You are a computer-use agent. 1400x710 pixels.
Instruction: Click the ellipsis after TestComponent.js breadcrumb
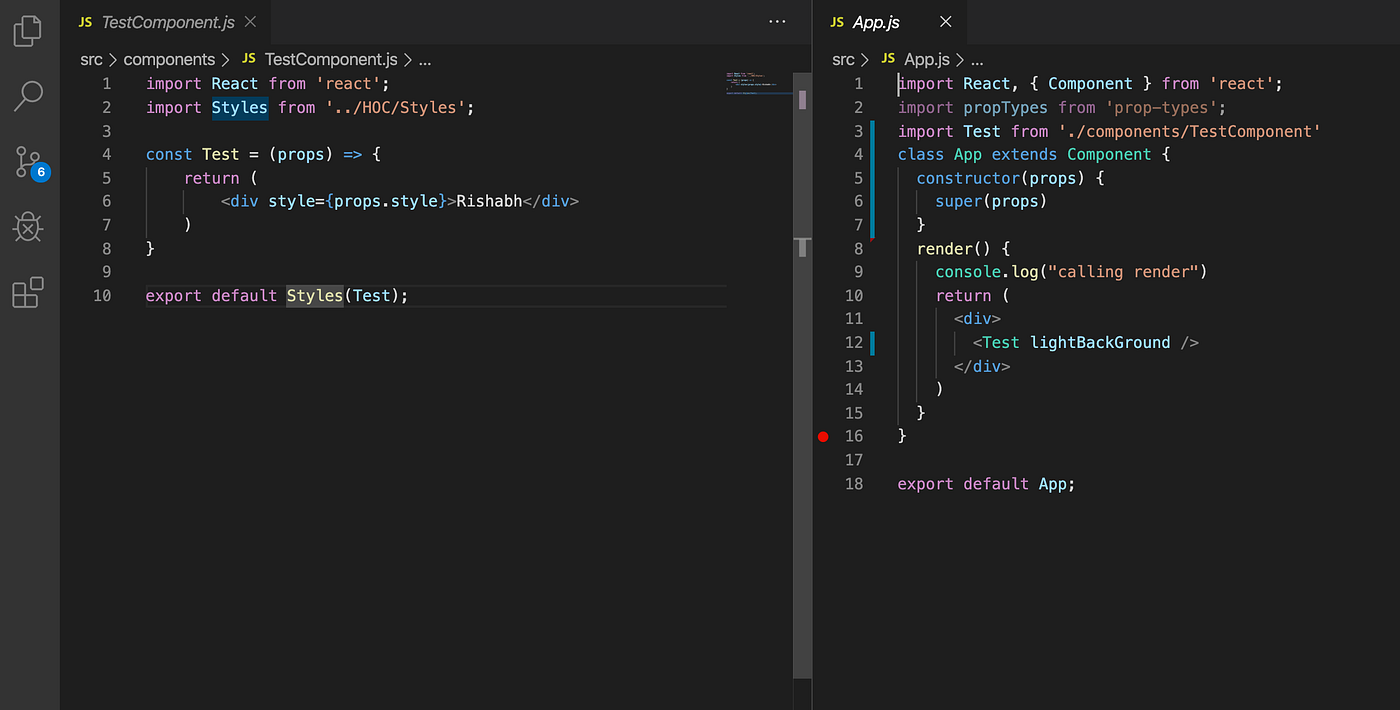(x=424, y=59)
